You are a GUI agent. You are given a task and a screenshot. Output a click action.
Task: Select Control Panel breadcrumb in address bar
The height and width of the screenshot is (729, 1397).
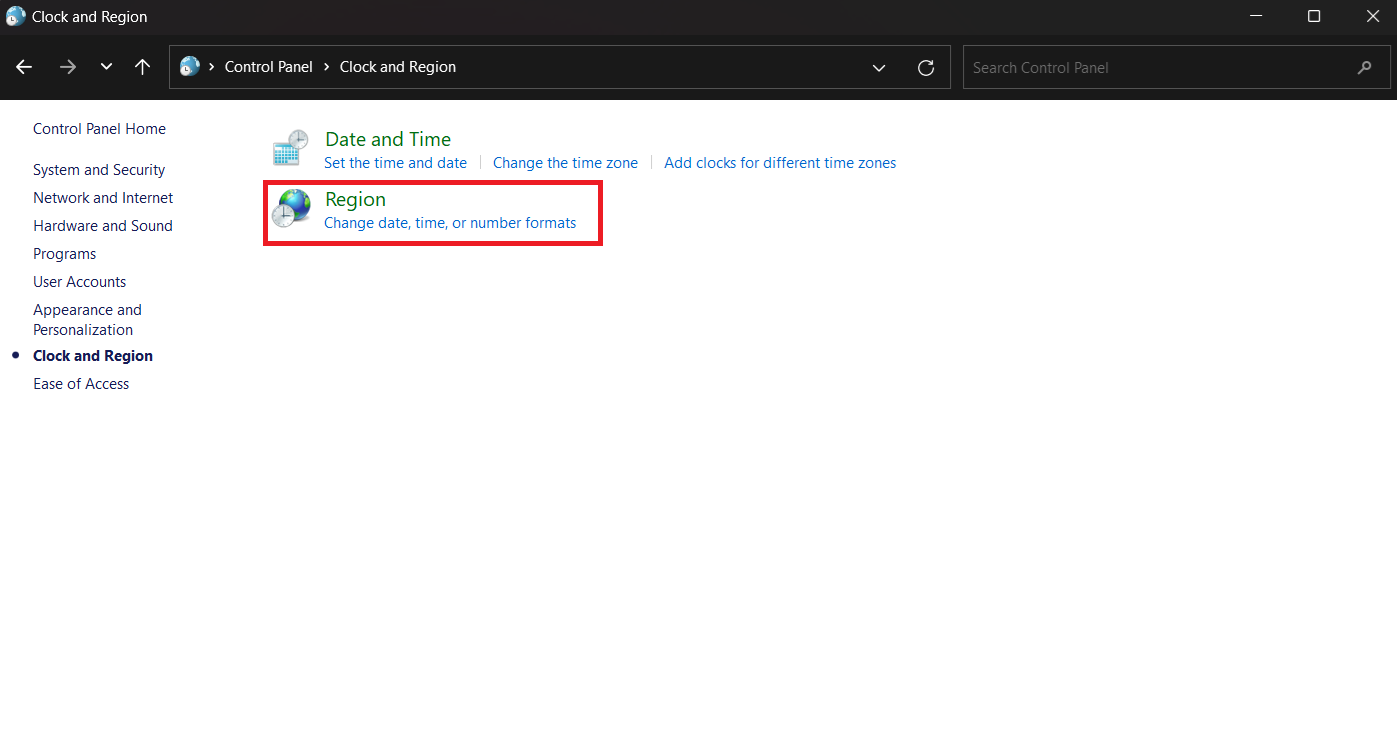[269, 67]
